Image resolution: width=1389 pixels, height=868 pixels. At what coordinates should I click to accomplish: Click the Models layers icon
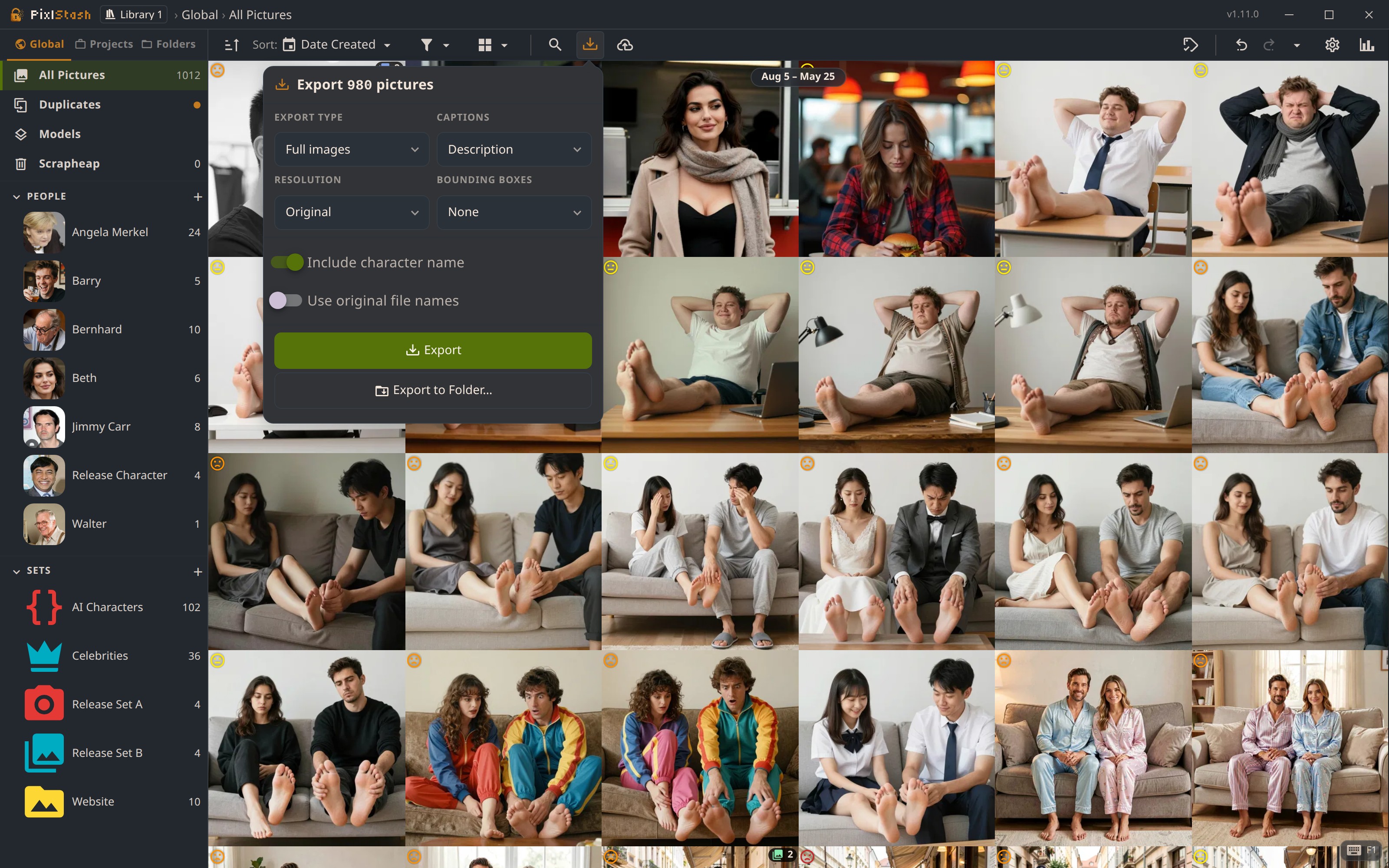pyautogui.click(x=21, y=135)
